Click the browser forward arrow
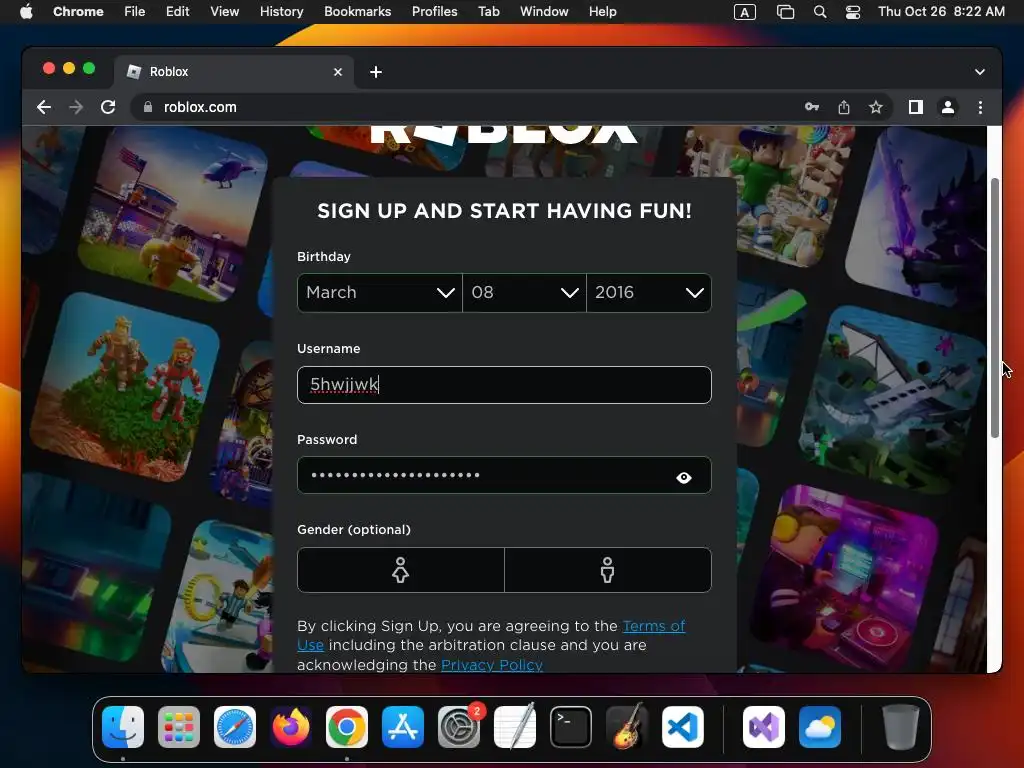This screenshot has width=1024, height=768. (x=76, y=107)
